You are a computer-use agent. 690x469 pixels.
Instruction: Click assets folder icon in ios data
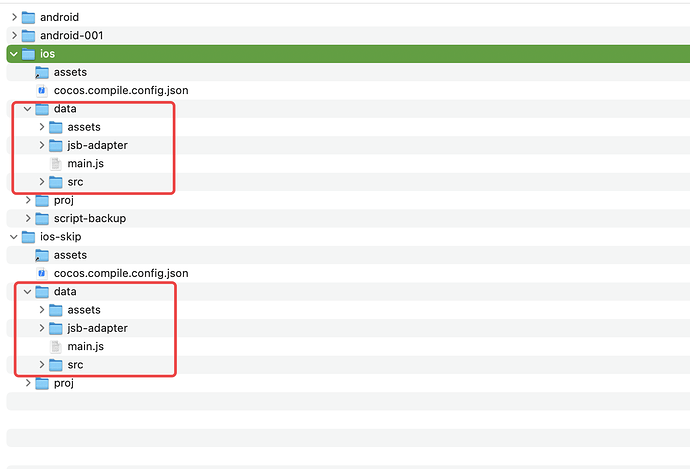[55, 128]
